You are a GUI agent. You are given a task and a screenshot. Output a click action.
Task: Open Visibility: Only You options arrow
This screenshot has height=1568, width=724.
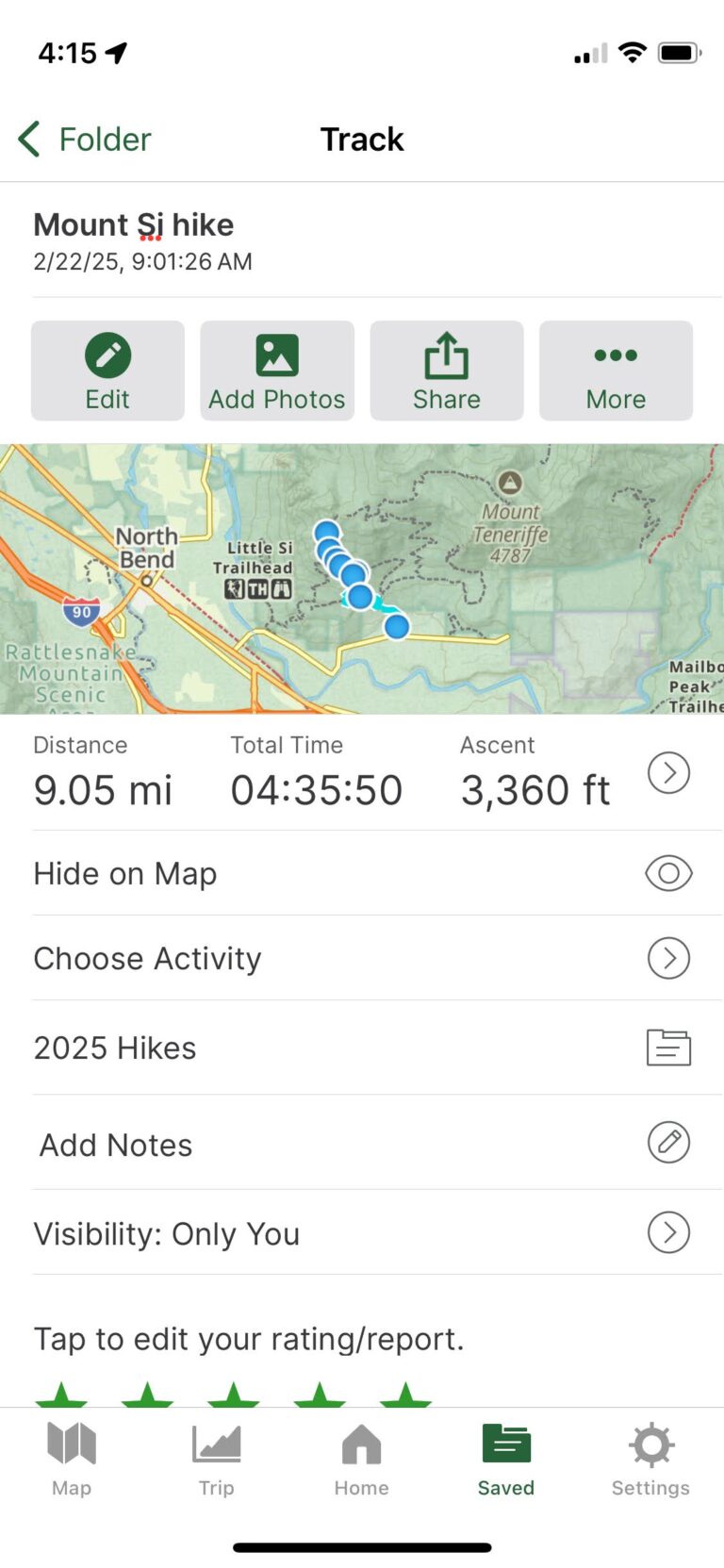click(x=668, y=1232)
